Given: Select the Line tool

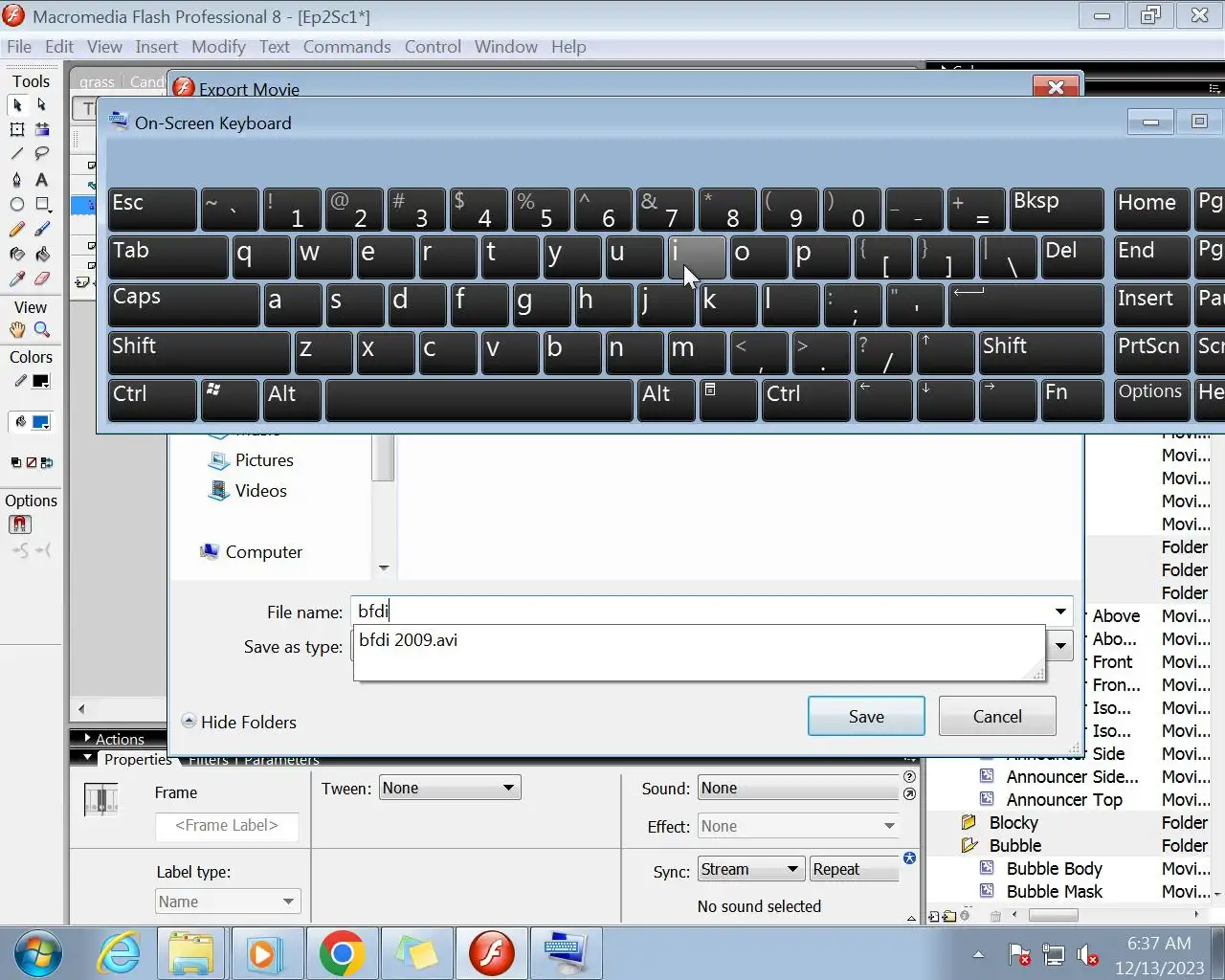Looking at the screenshot, I should [17, 154].
